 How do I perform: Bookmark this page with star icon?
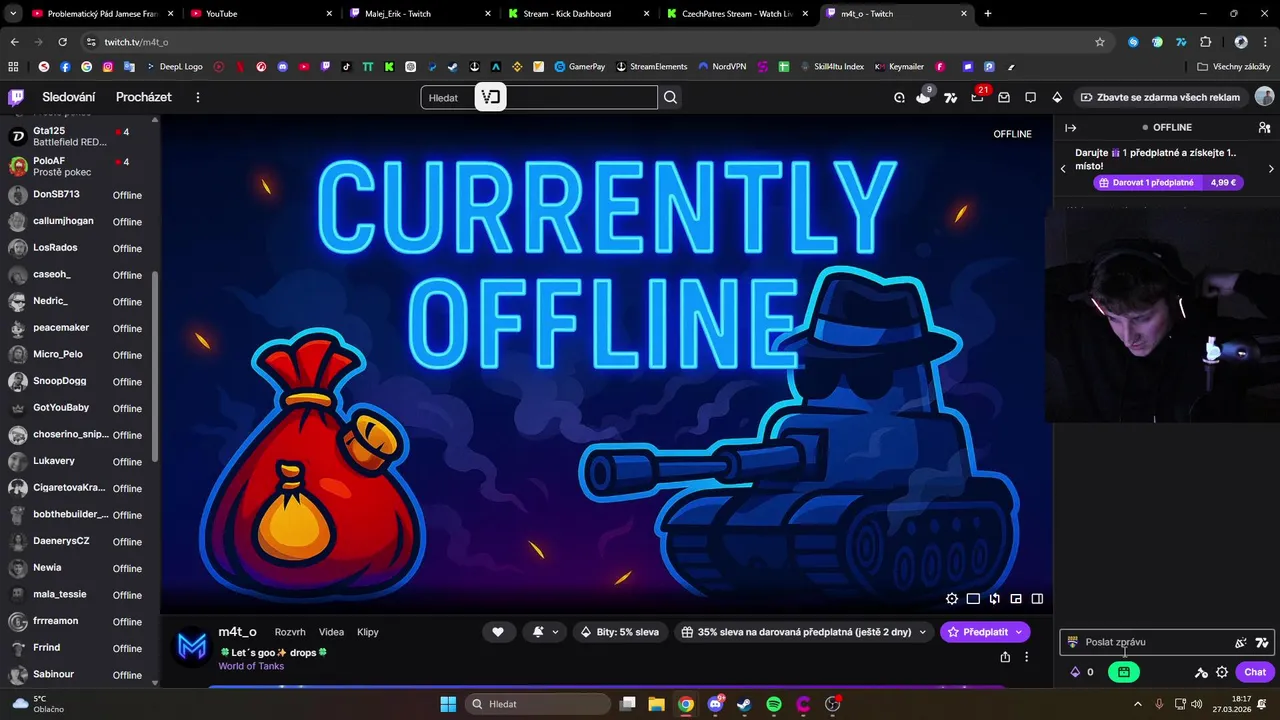pos(1100,42)
